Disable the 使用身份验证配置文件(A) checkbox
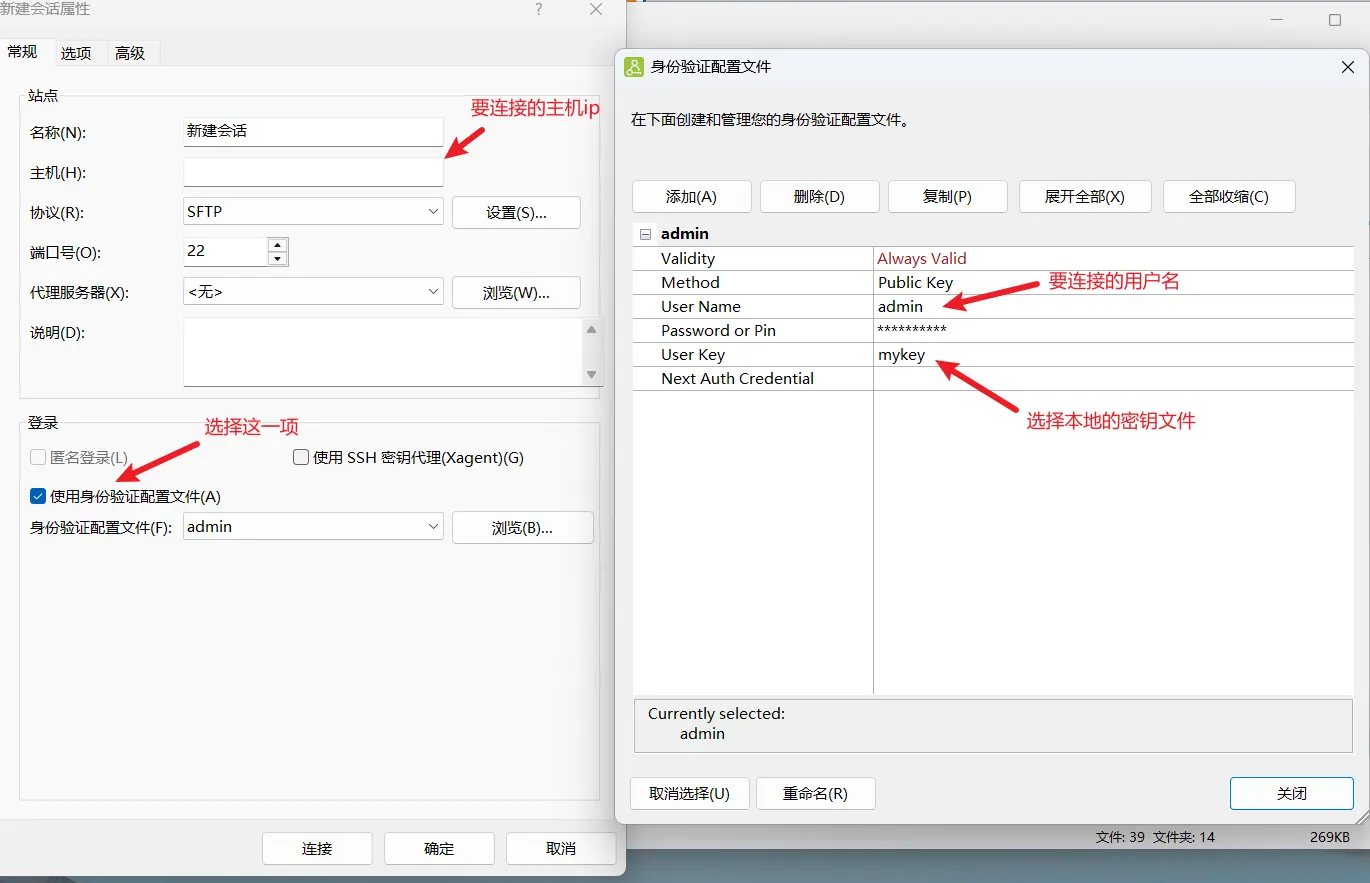This screenshot has height=883, width=1370. pos(37,495)
